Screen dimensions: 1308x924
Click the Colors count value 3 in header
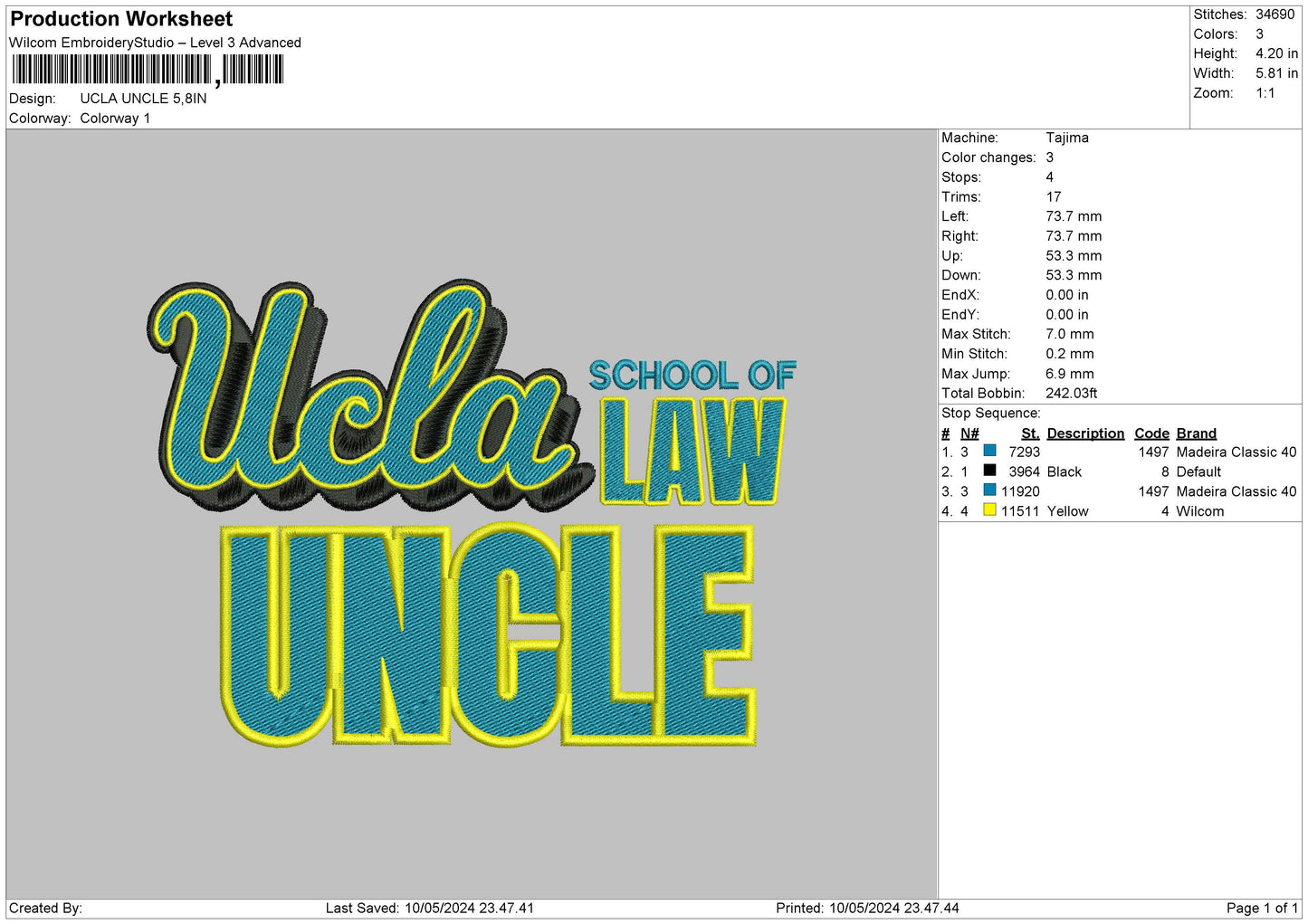[x=1259, y=34]
